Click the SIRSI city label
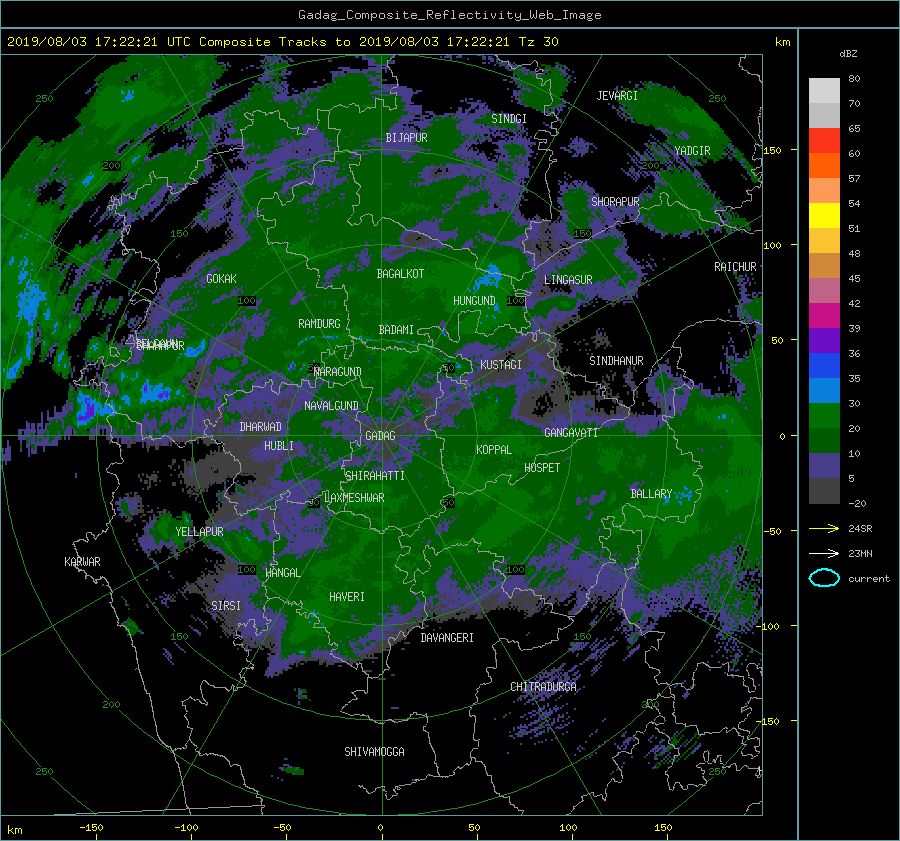This screenshot has width=900, height=841. 226,606
